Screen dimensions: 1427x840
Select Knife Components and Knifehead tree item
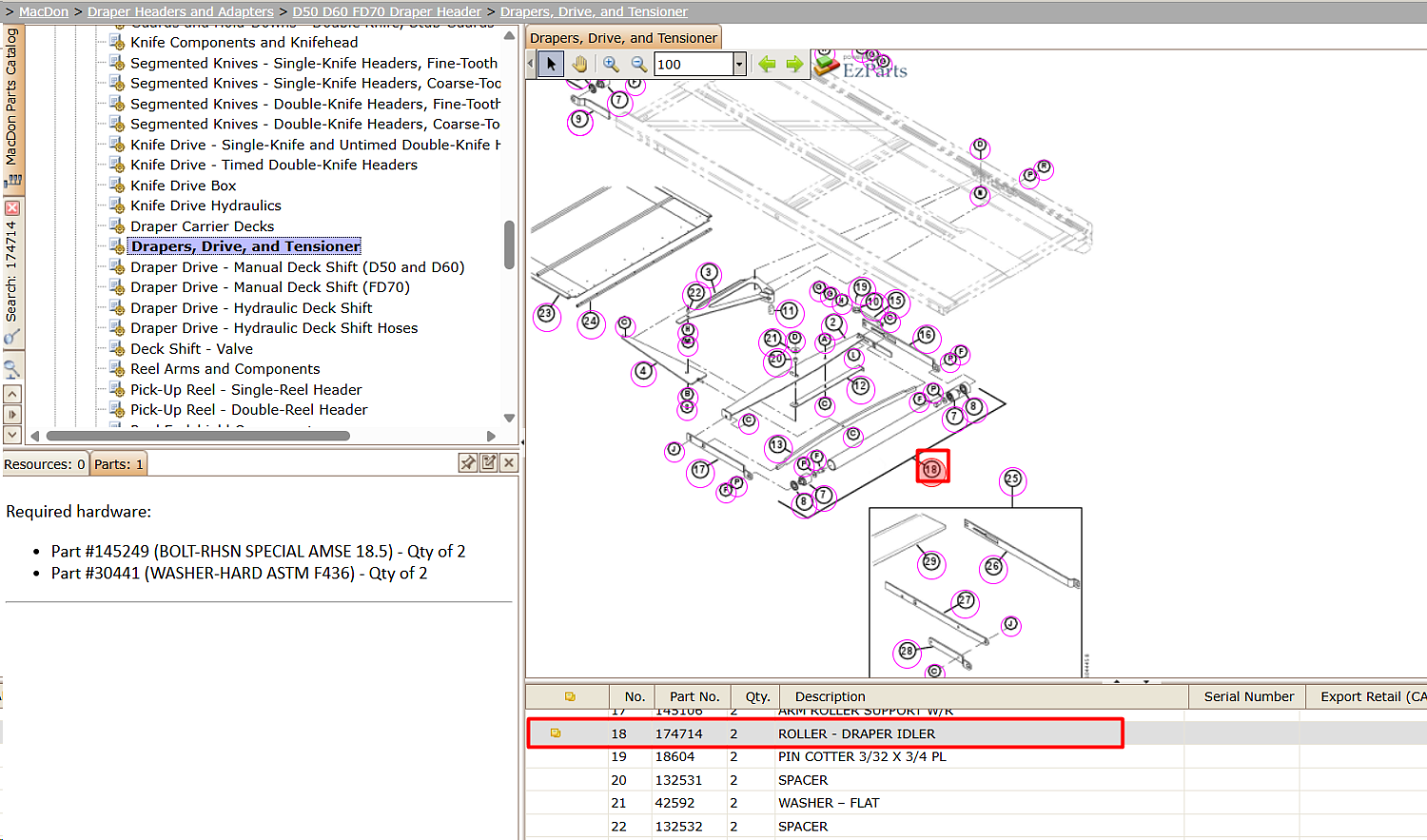pyautogui.click(x=244, y=42)
